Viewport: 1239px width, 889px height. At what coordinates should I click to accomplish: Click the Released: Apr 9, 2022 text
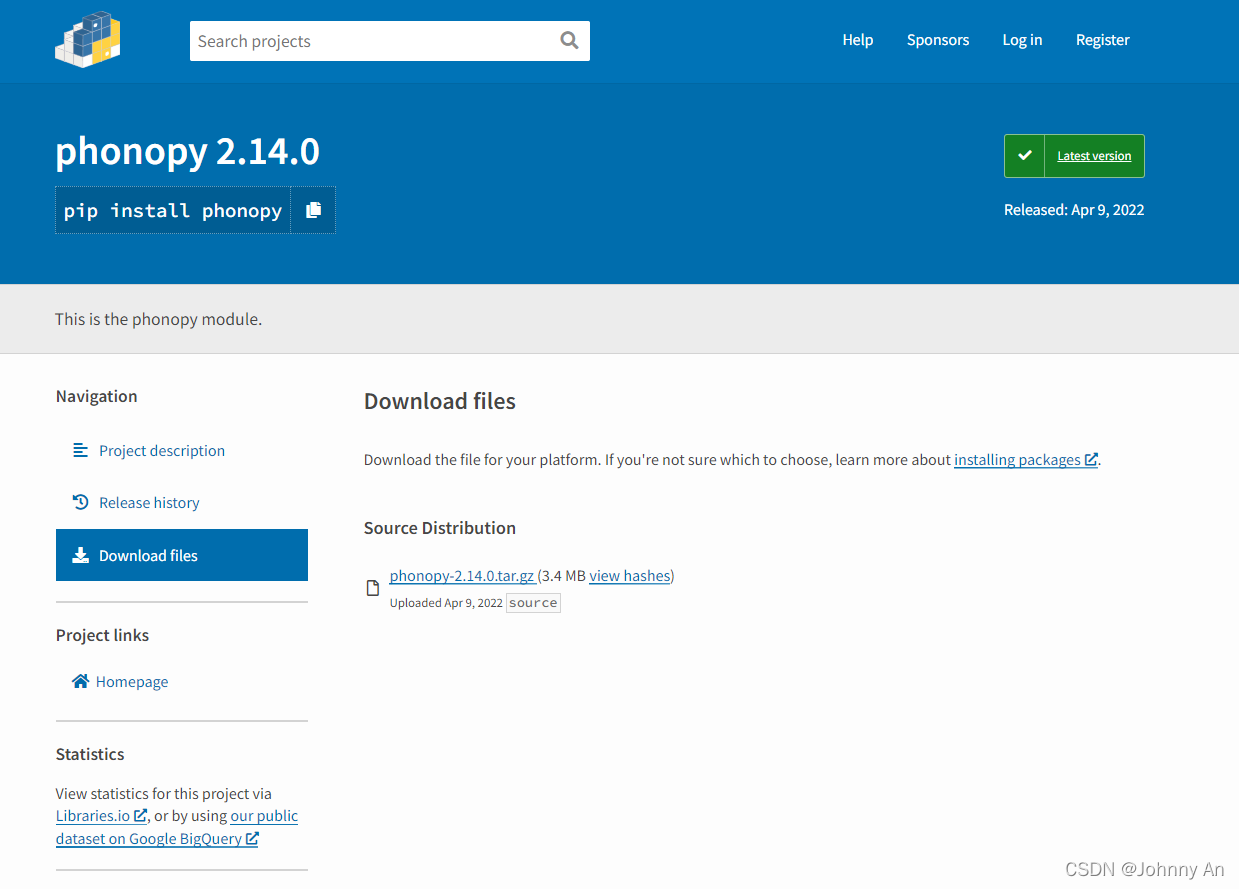tap(1074, 210)
